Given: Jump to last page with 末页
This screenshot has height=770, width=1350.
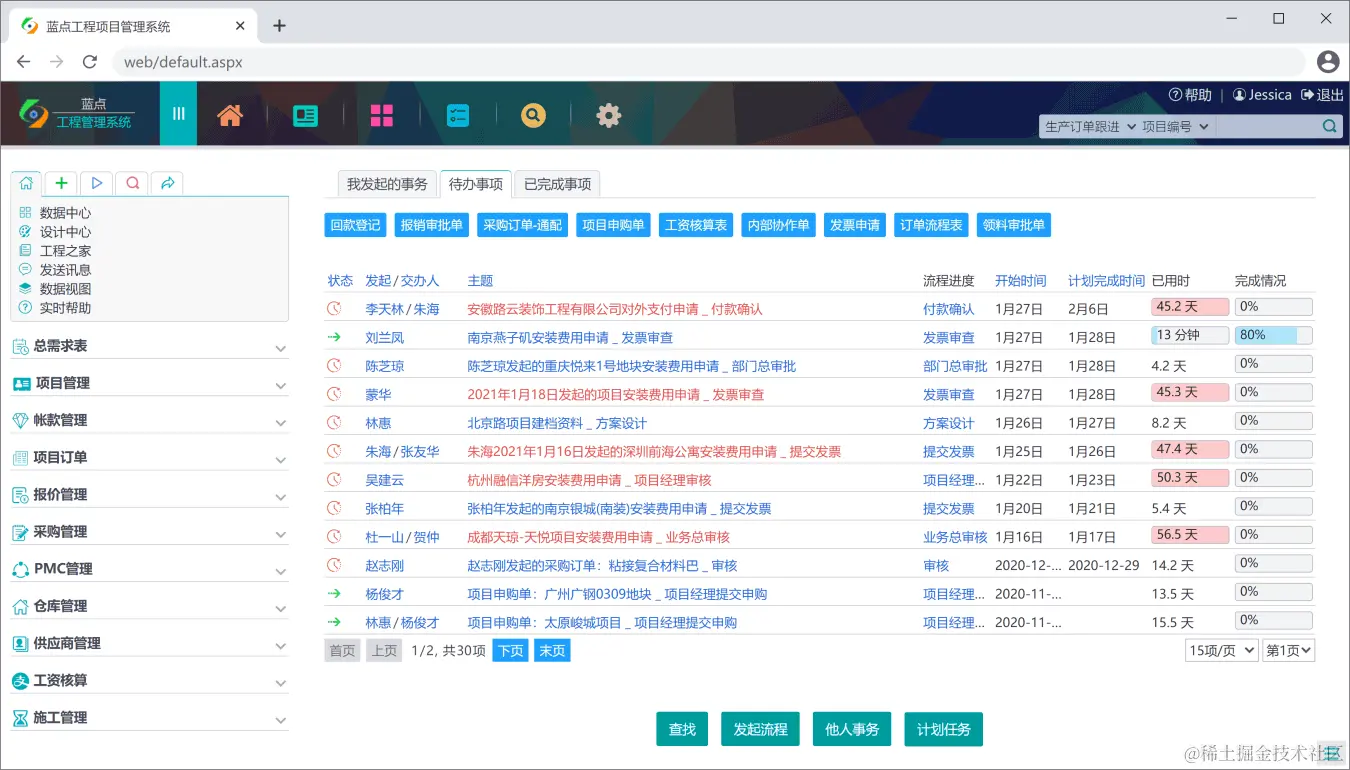Looking at the screenshot, I should (x=552, y=651).
